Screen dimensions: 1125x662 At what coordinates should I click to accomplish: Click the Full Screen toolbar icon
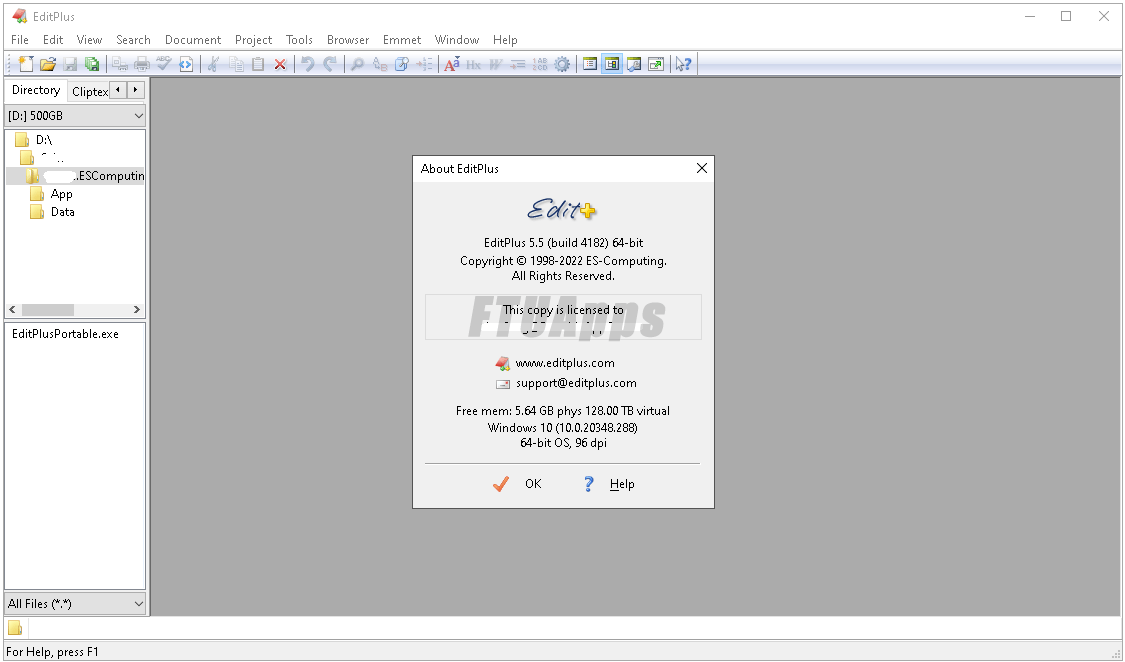(x=656, y=64)
